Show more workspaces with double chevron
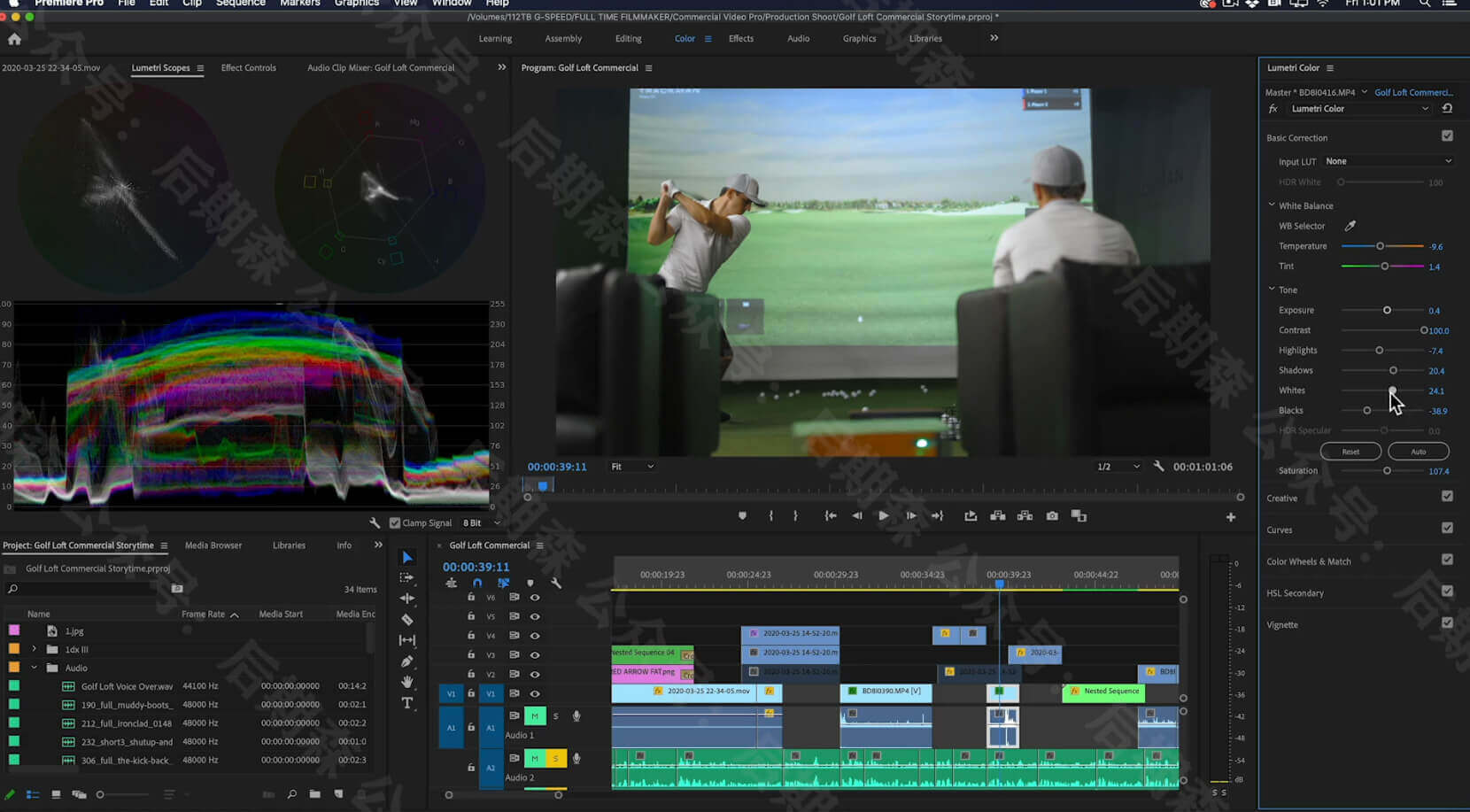The height and width of the screenshot is (812, 1470). pyautogui.click(x=994, y=38)
